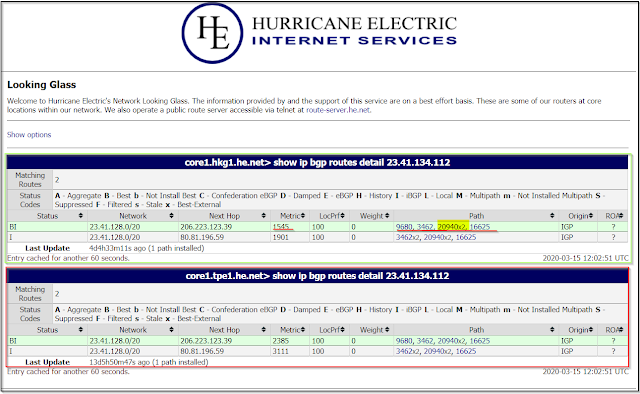Sort tpe1 table by LocPrf column
The height and width of the screenshot is (394, 640).
(329, 329)
